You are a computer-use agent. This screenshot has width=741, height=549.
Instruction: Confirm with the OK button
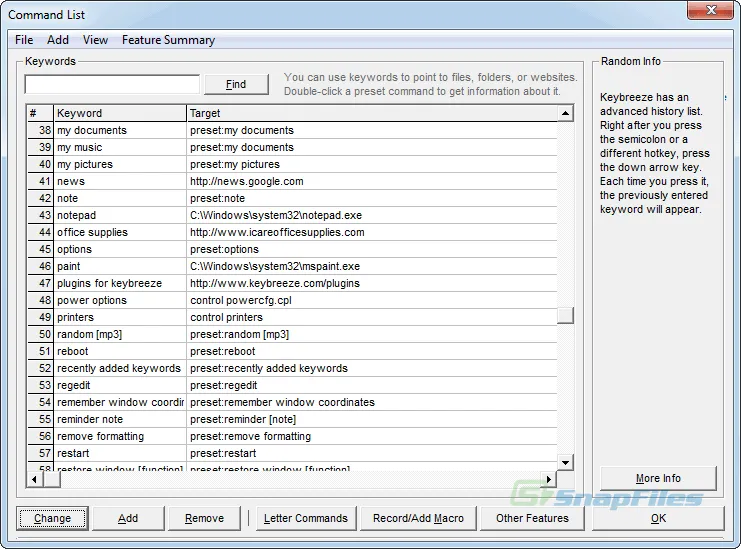(x=658, y=518)
